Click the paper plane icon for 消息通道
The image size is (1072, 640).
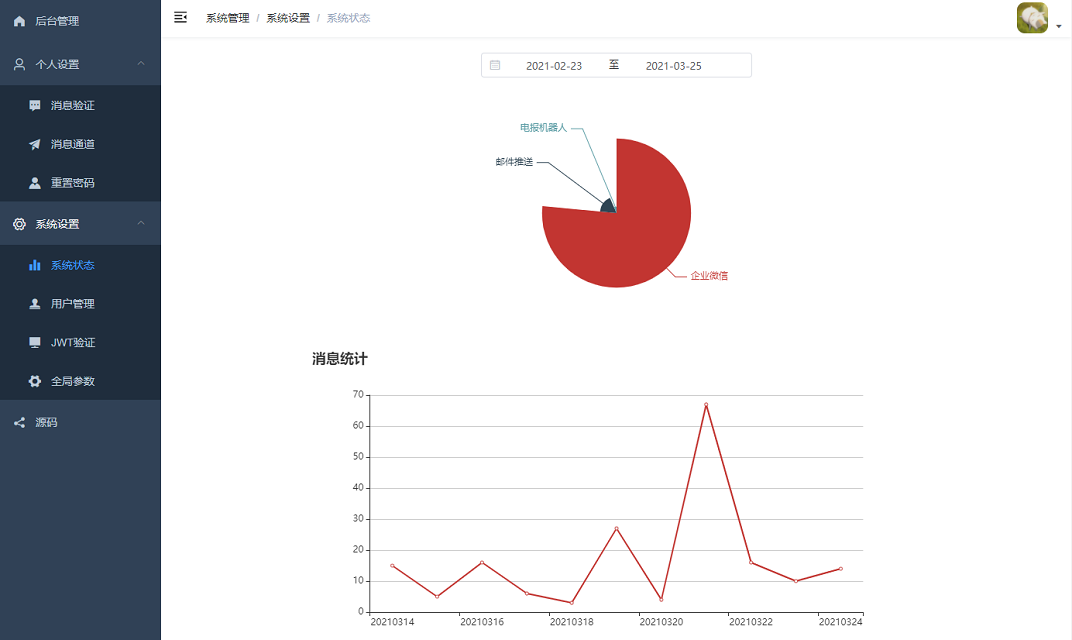tap(35, 144)
